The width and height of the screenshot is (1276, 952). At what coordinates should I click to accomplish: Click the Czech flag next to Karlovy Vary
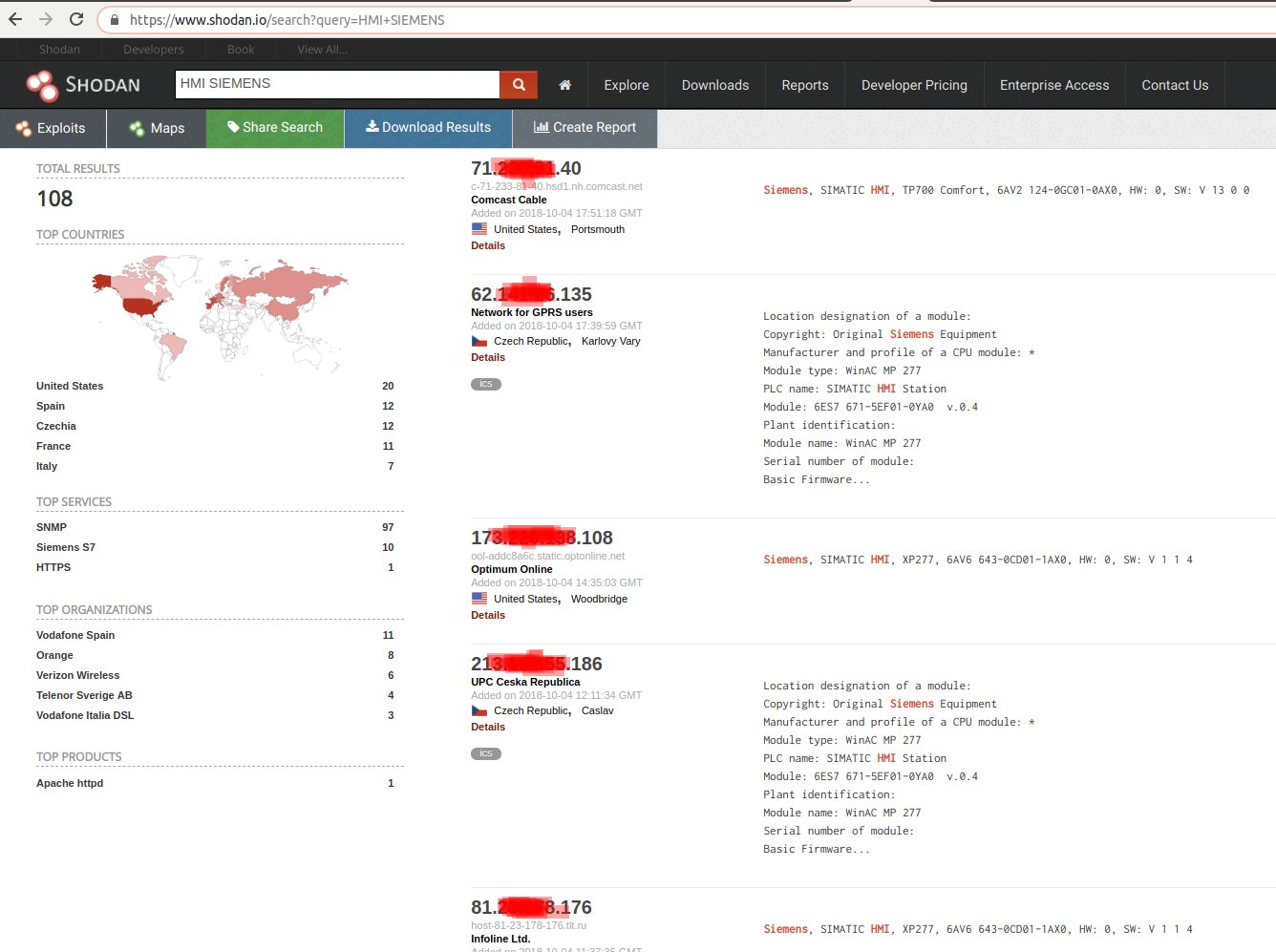479,341
